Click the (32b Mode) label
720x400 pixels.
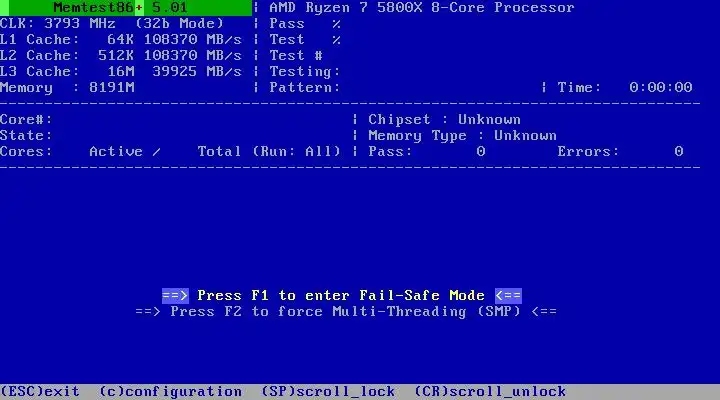(180, 23)
